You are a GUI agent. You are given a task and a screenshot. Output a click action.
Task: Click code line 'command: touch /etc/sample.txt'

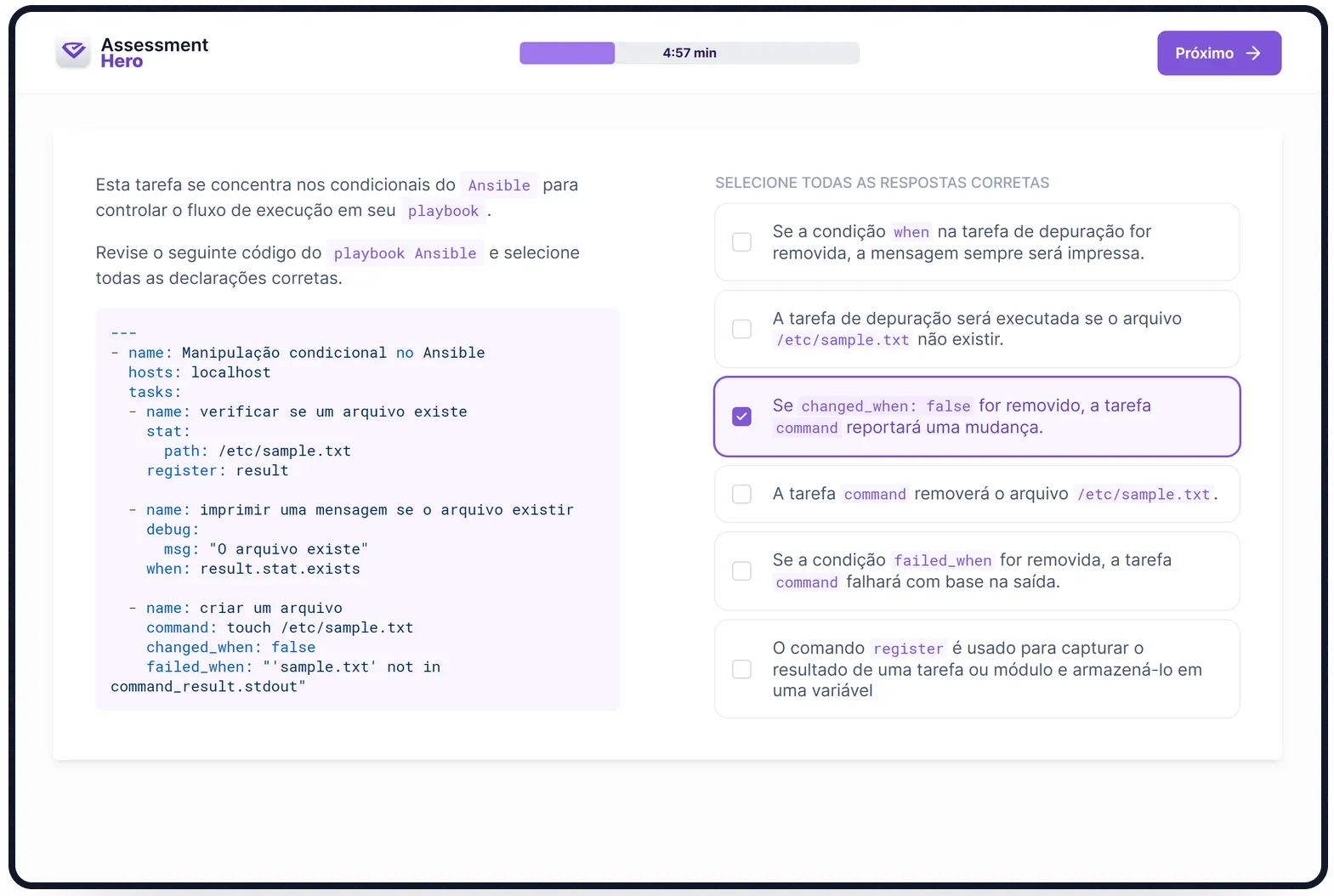click(280, 627)
